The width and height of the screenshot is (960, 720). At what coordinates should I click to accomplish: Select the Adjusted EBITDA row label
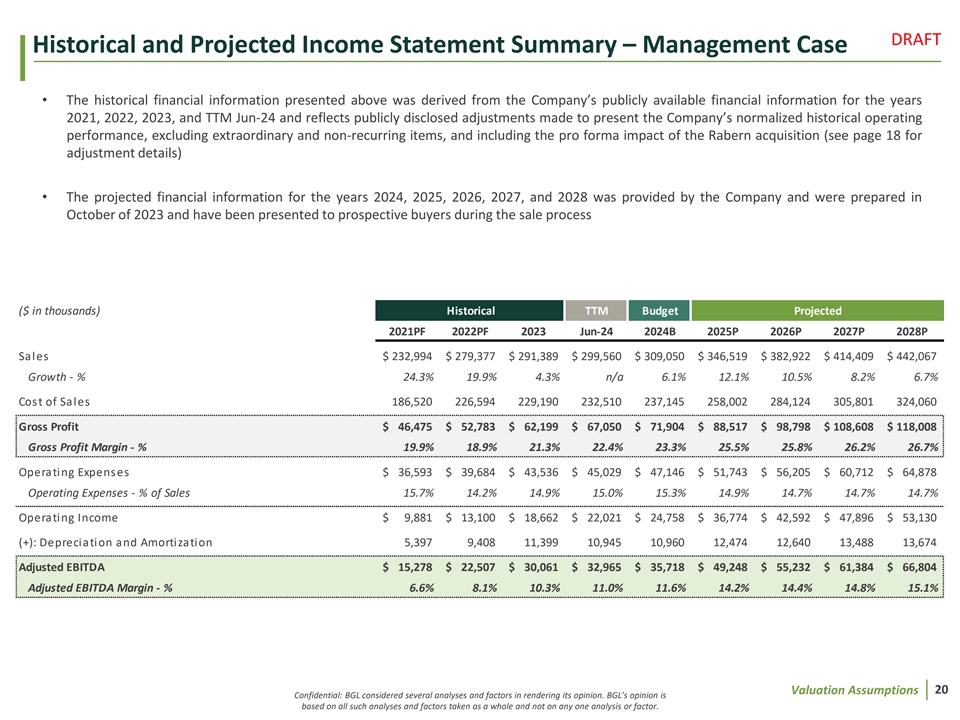pos(62,567)
